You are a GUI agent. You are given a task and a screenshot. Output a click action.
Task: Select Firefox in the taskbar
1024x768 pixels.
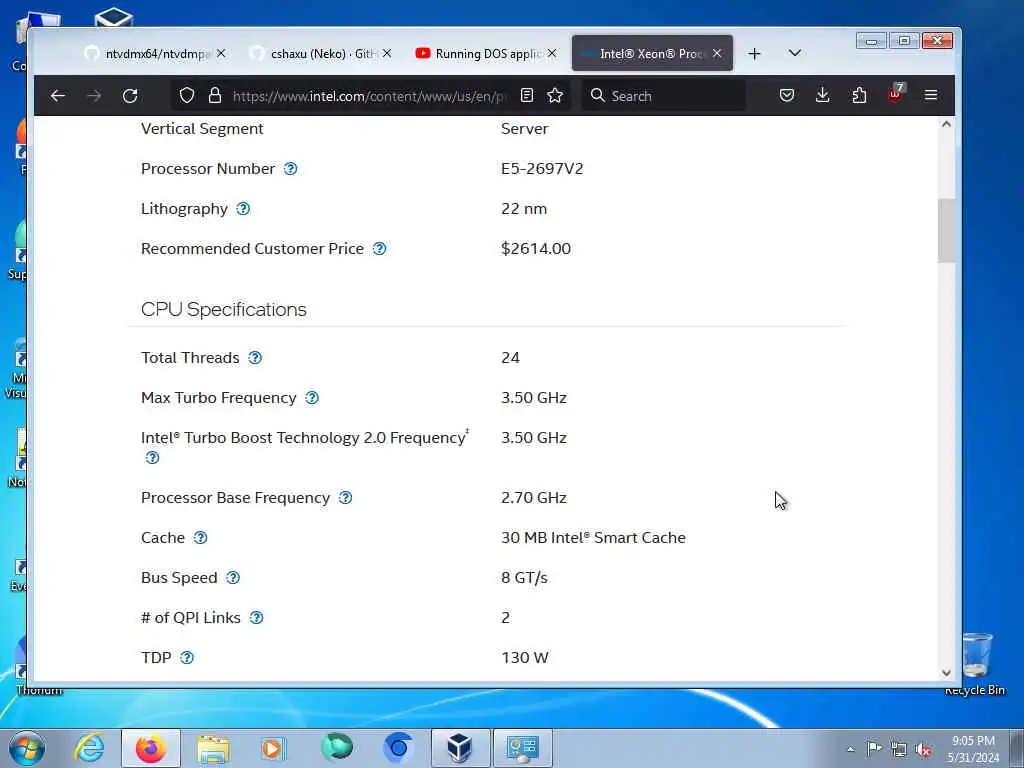point(151,748)
